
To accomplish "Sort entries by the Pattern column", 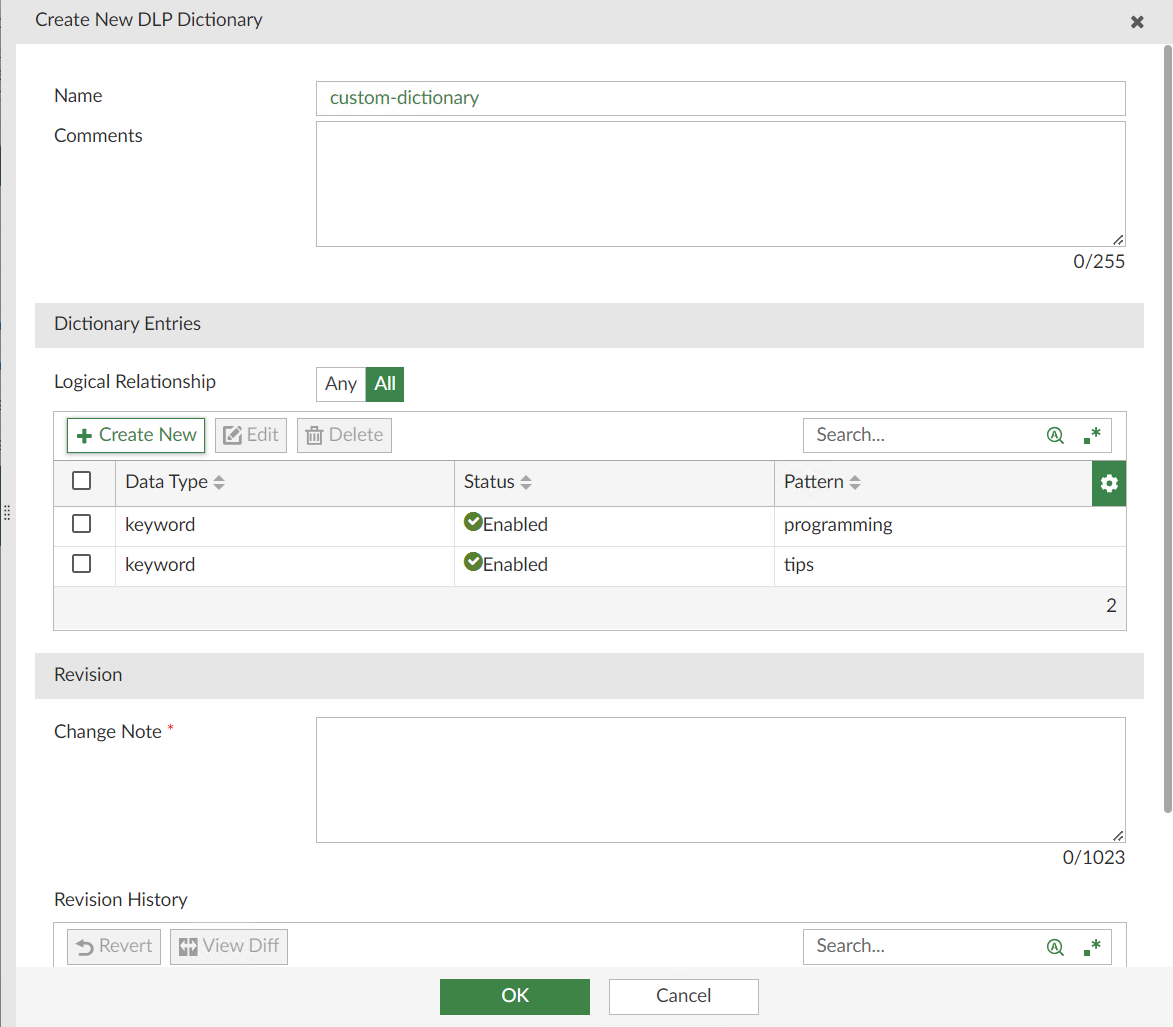I will coord(855,481).
